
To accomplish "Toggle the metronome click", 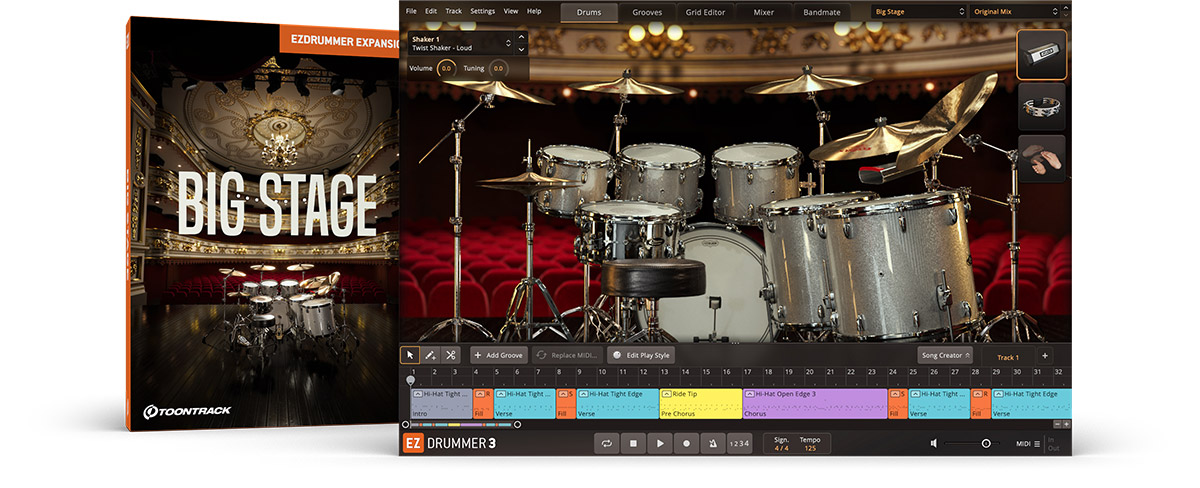I will [x=712, y=443].
